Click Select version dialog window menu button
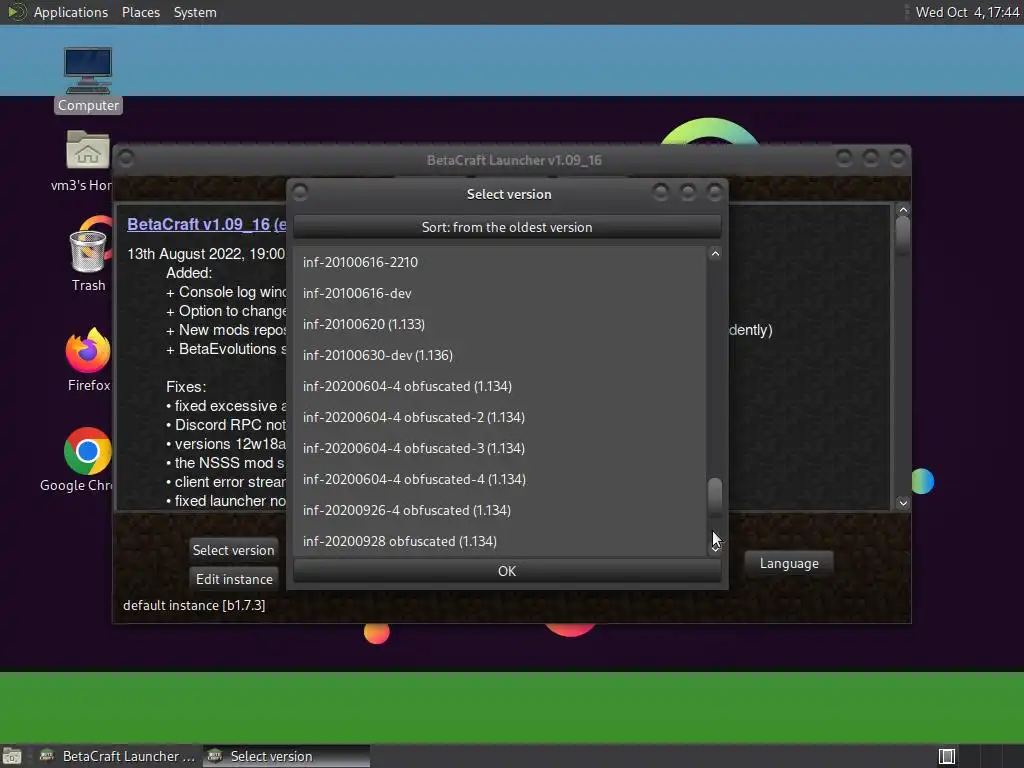The height and width of the screenshot is (768, 1024). (x=300, y=192)
